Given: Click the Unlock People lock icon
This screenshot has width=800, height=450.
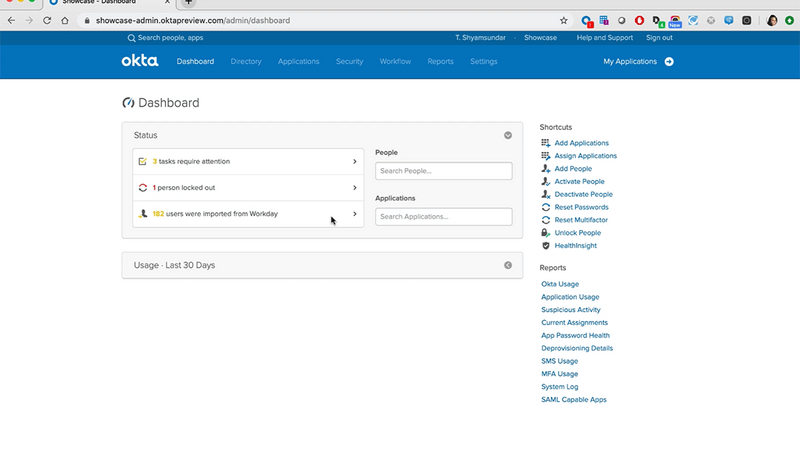Looking at the screenshot, I should click(x=545, y=233).
